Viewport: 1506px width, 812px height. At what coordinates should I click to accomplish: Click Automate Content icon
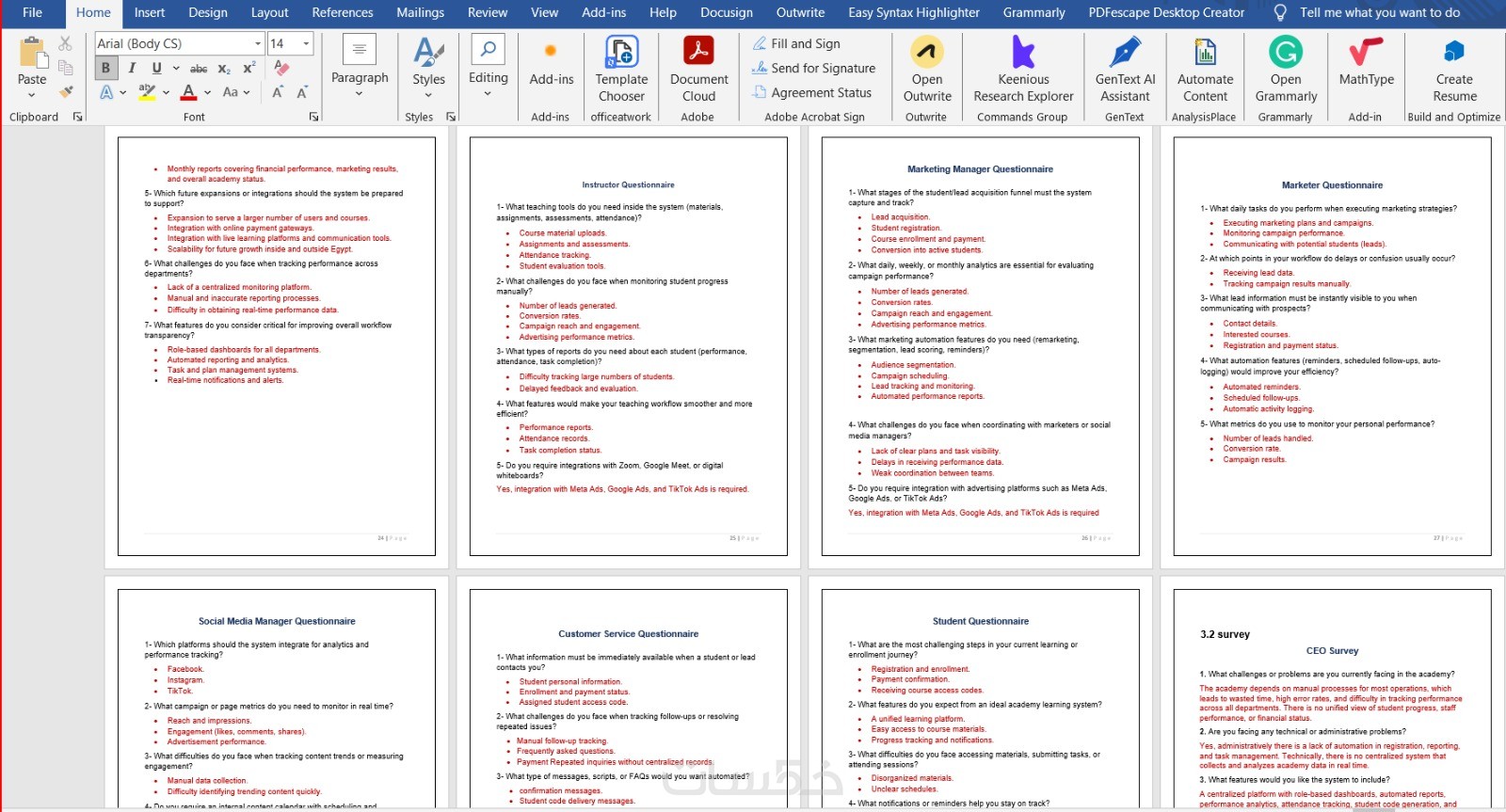1205,52
